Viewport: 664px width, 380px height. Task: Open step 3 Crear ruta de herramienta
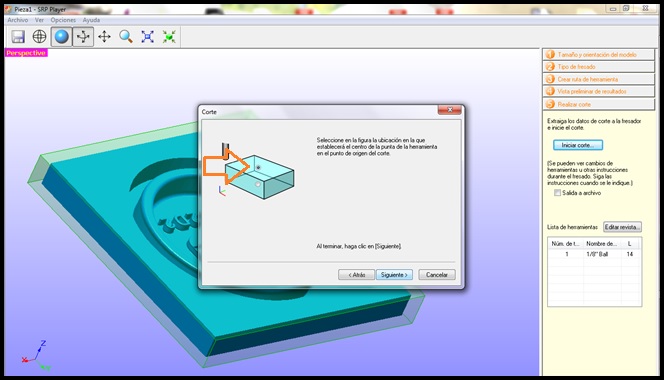pyautogui.click(x=599, y=79)
